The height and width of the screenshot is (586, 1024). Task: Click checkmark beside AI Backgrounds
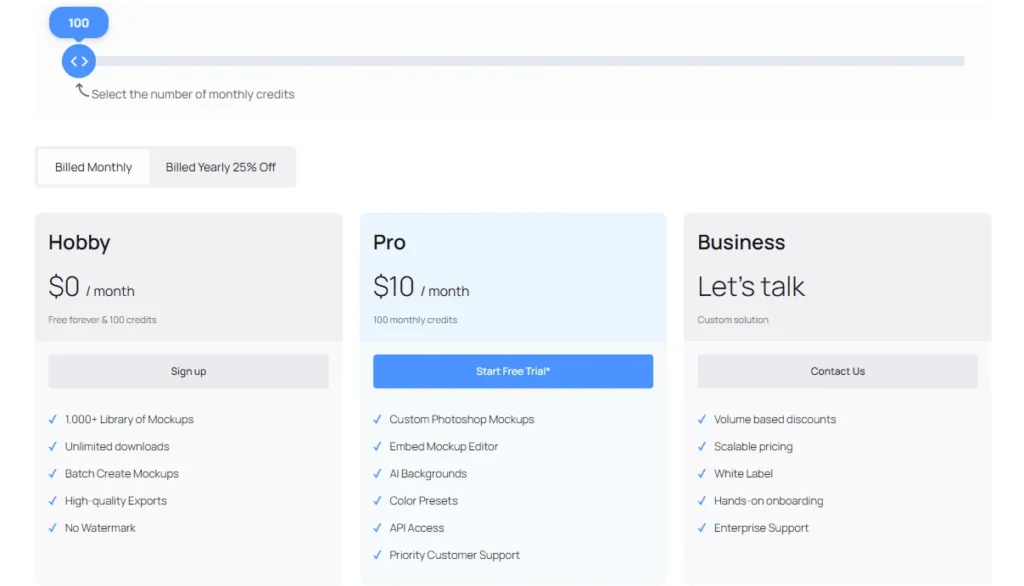(x=377, y=474)
